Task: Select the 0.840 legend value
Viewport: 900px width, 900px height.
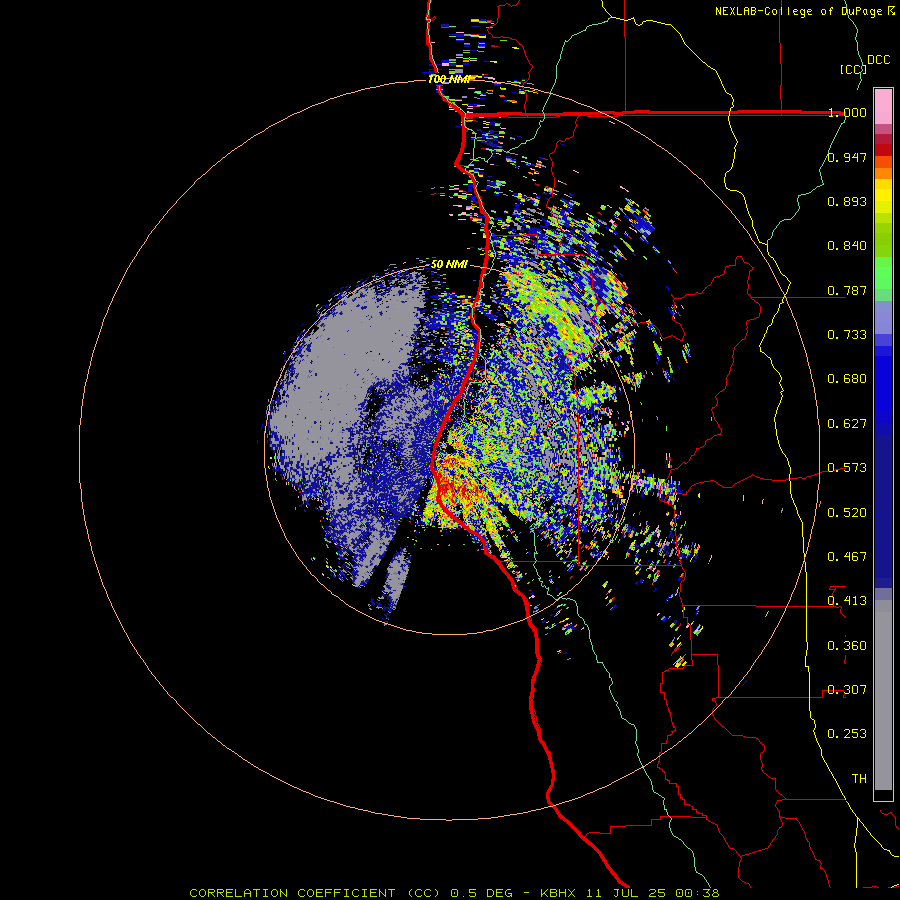Action: (847, 246)
